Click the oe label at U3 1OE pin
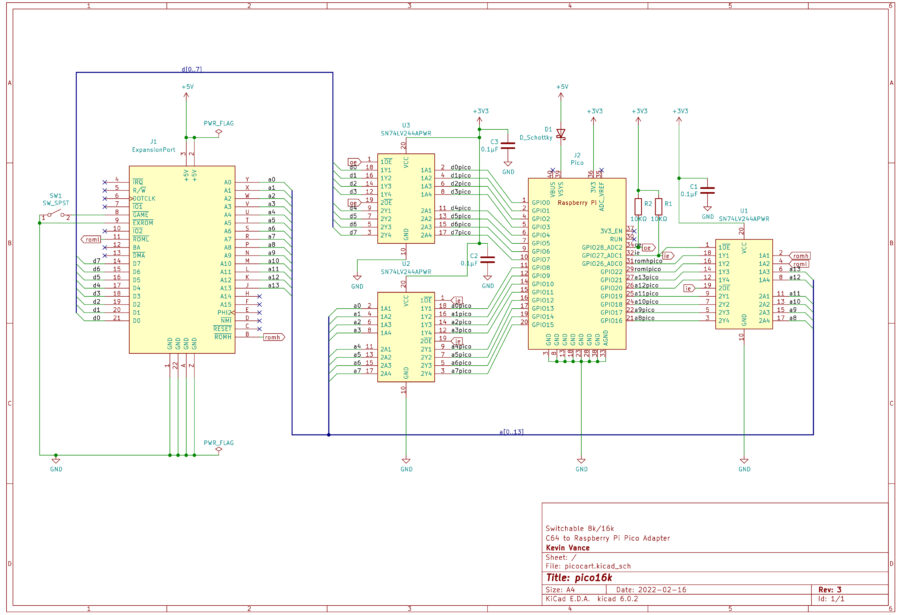This screenshot has width=900, height=615. click(354, 162)
